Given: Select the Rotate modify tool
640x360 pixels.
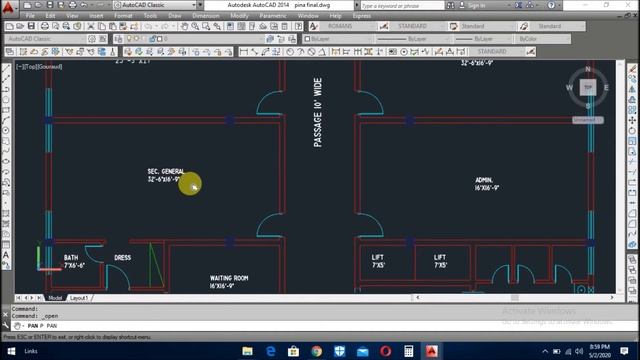Looking at the screenshot, I should point(632,131).
